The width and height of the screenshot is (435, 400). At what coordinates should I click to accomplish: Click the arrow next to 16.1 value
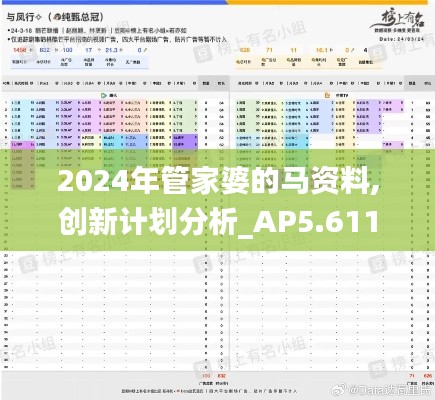pos(331,50)
